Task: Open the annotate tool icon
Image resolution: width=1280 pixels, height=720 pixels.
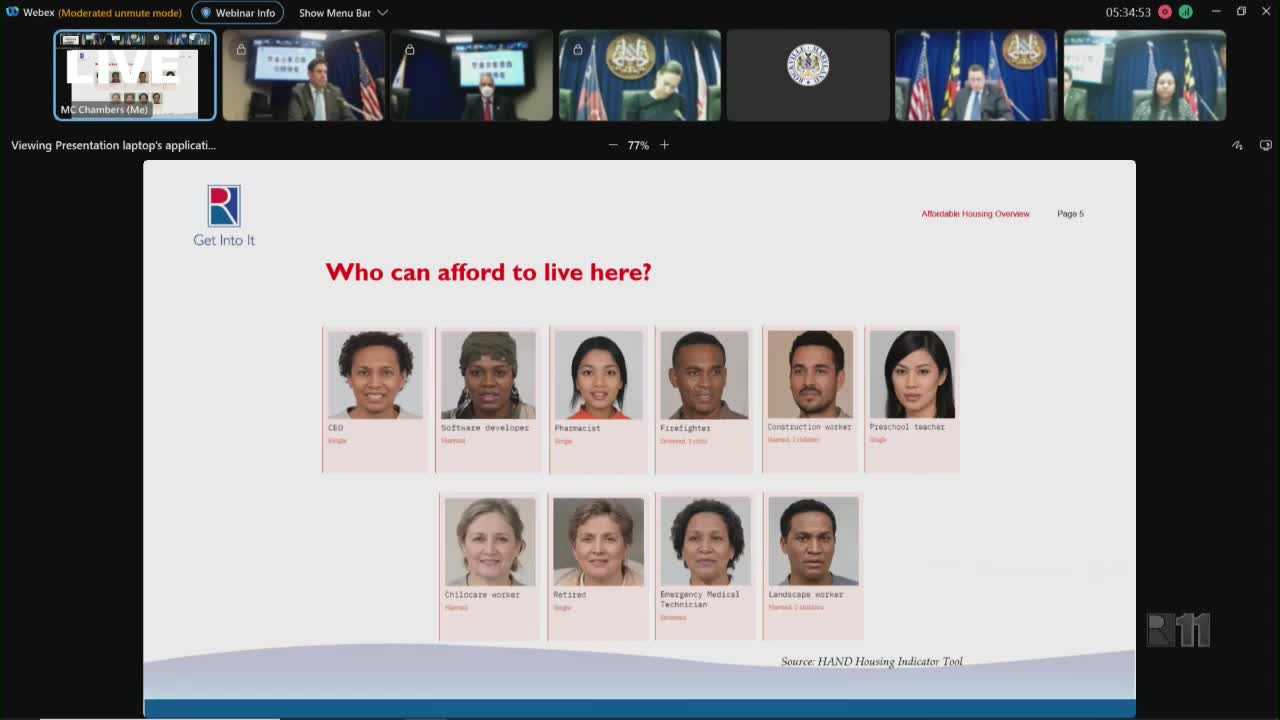Action: [x=1237, y=145]
